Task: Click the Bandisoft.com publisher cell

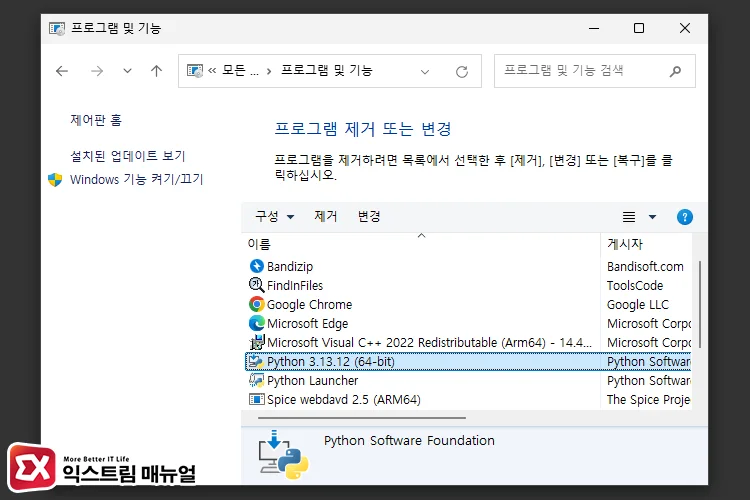Action: coord(645,267)
